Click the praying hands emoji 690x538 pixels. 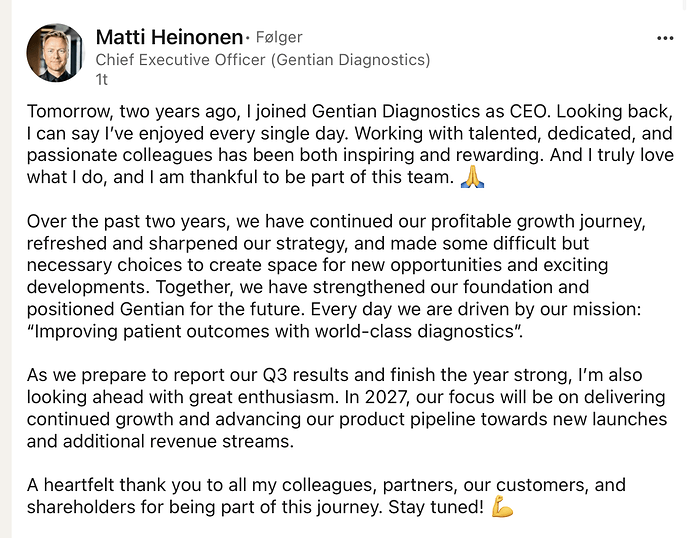pos(472,177)
